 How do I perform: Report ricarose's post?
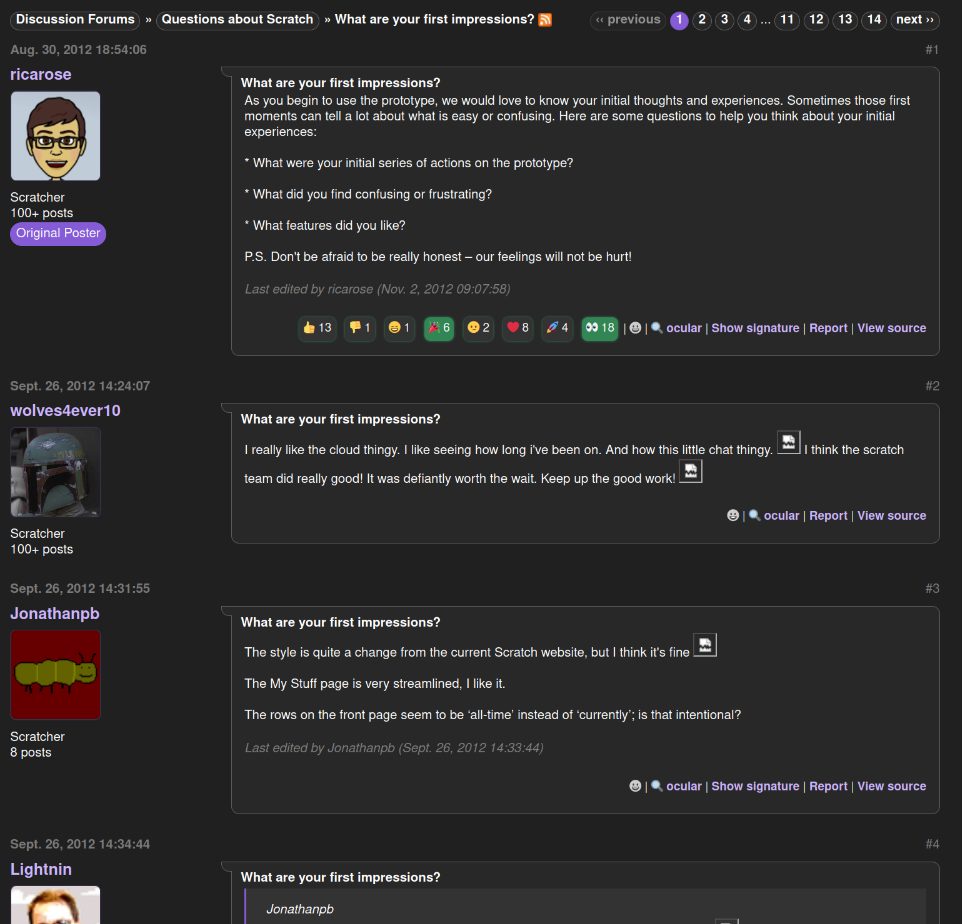click(x=828, y=328)
